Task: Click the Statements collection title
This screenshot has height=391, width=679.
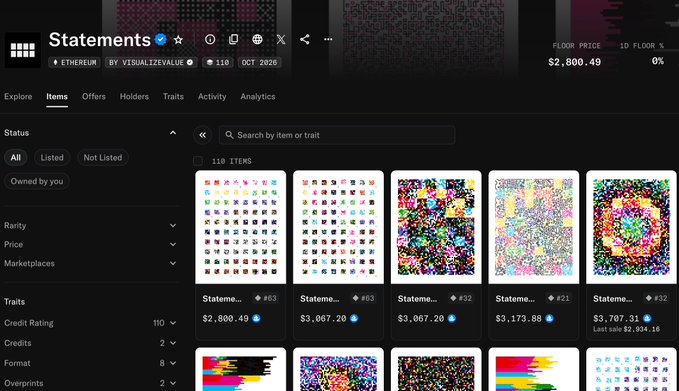Action: 100,40
